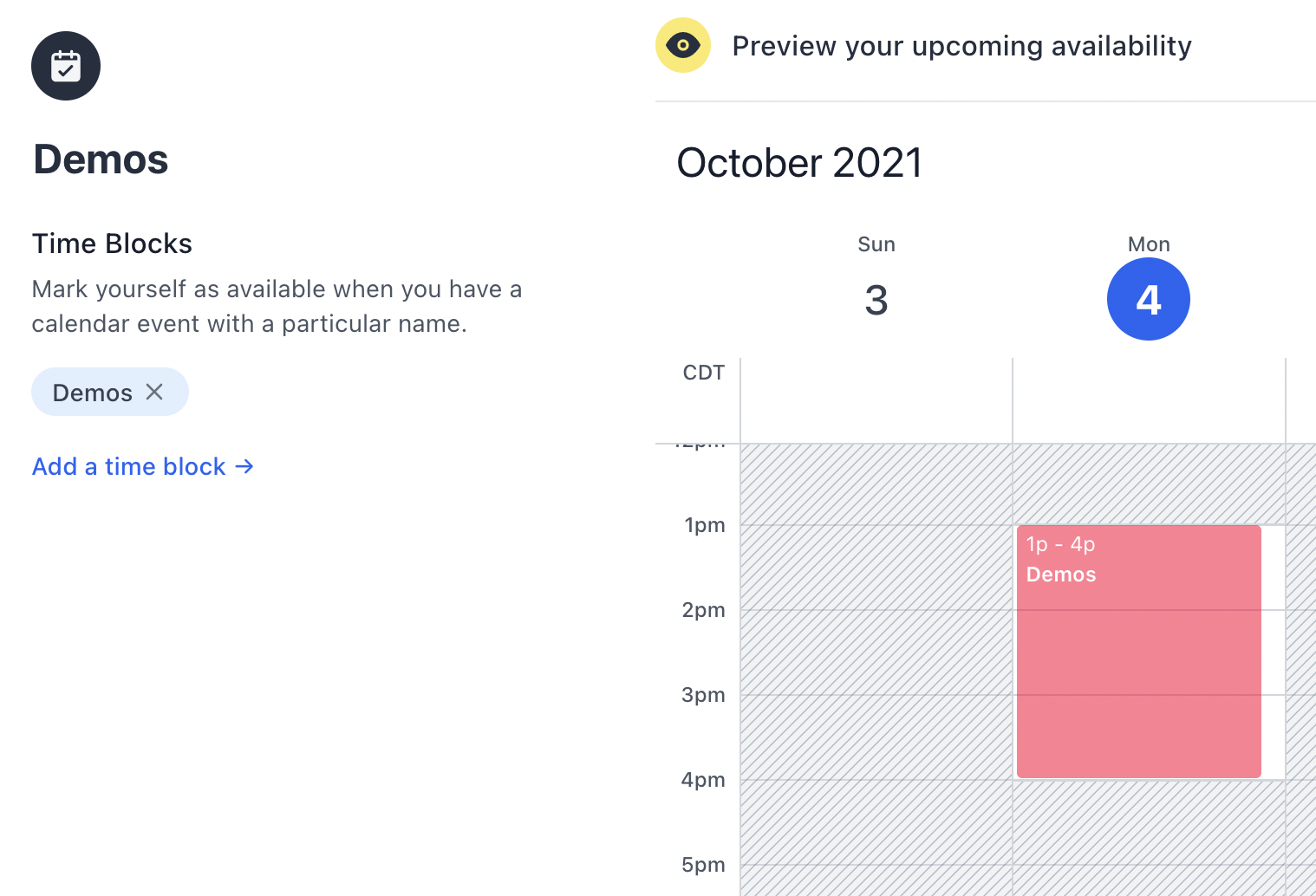Click the 1p - 4p event time text
The width and height of the screenshot is (1316, 896).
coord(1060,544)
